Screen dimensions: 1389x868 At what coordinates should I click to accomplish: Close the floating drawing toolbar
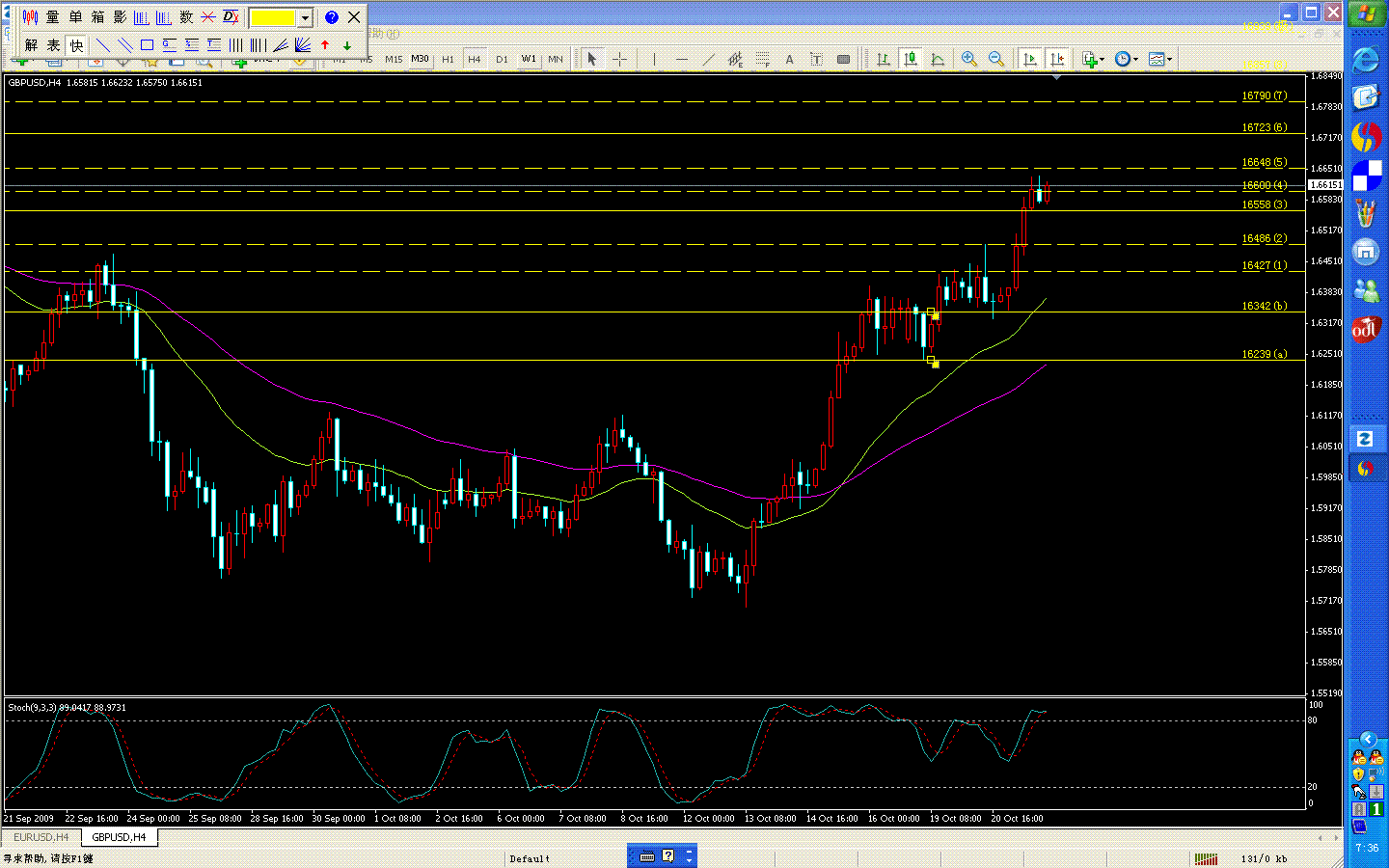pos(354,17)
